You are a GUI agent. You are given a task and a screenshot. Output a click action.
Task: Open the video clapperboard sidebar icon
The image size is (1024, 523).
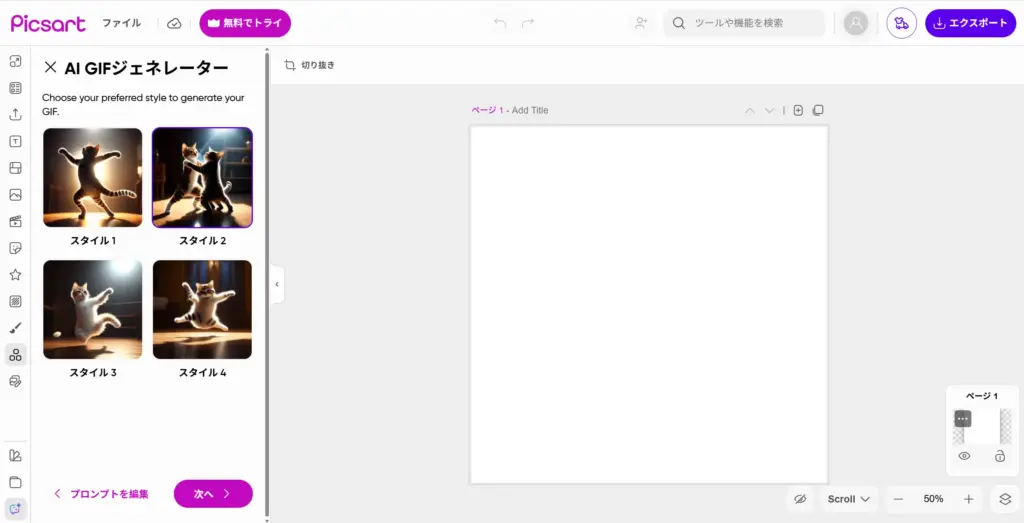point(15,221)
